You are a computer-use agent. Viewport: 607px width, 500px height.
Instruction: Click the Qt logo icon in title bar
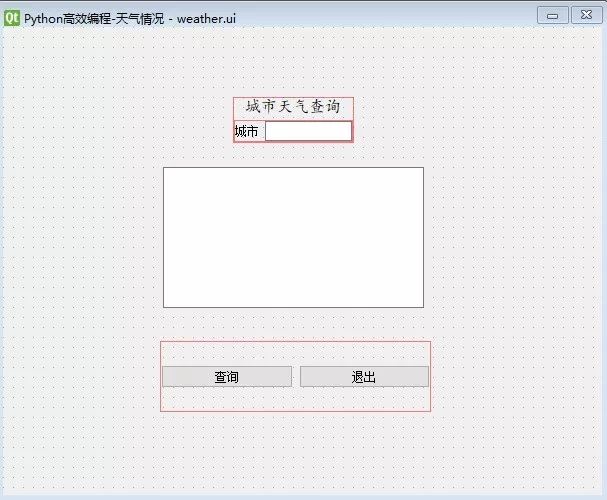coord(12,18)
